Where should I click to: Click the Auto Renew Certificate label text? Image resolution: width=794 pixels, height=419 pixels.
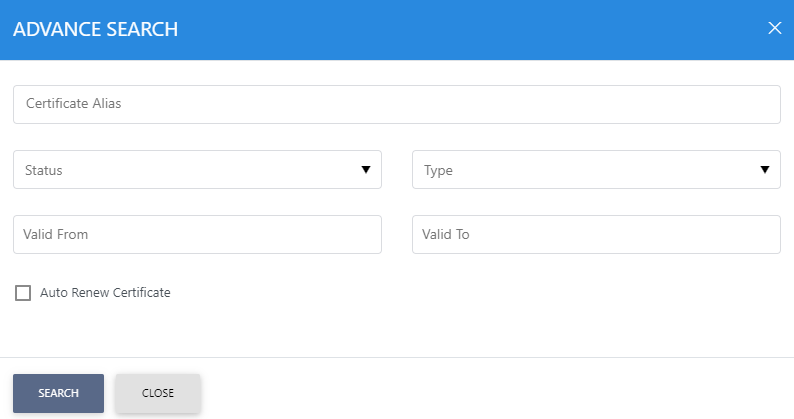105,293
